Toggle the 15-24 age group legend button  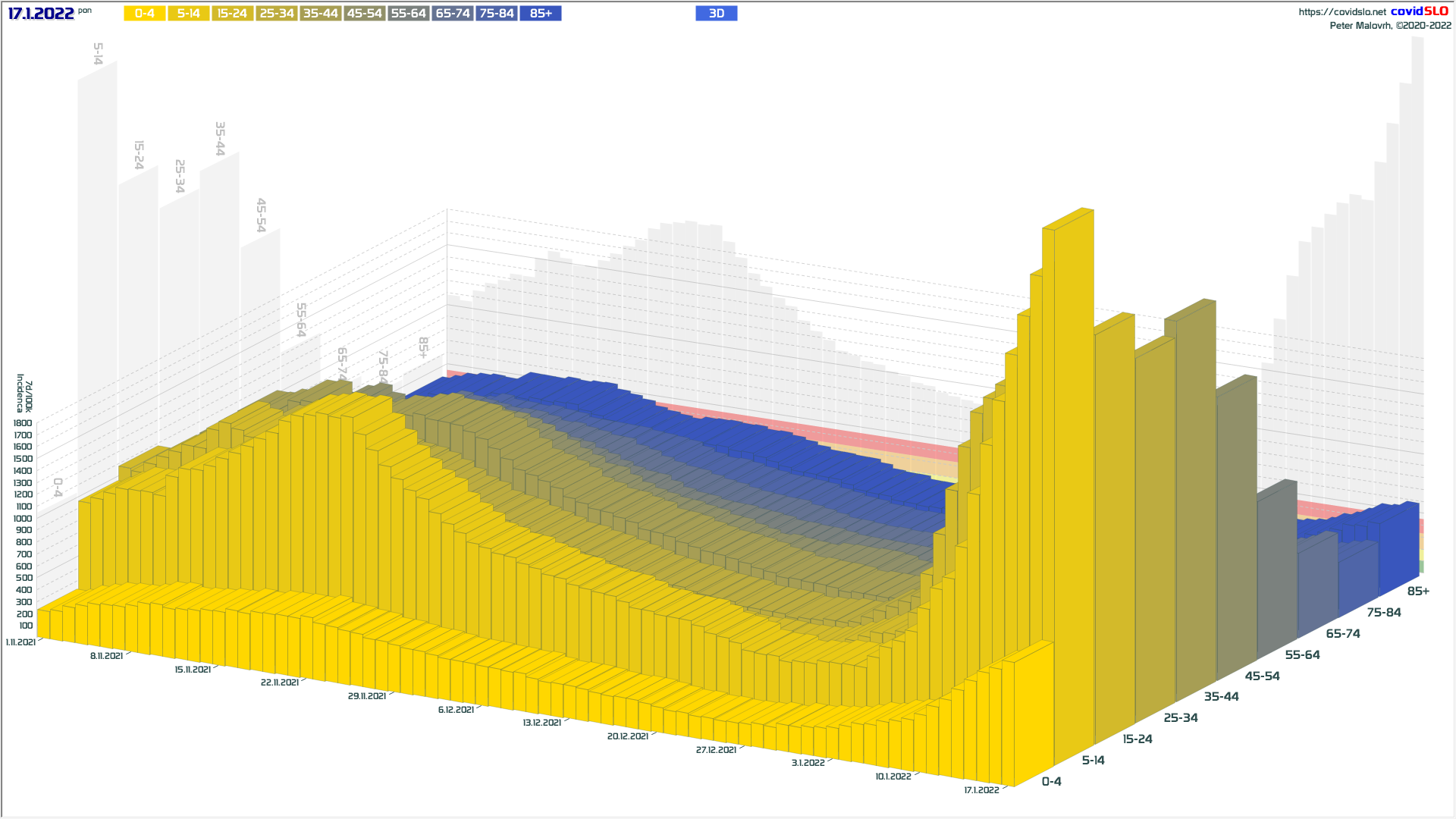[232, 14]
